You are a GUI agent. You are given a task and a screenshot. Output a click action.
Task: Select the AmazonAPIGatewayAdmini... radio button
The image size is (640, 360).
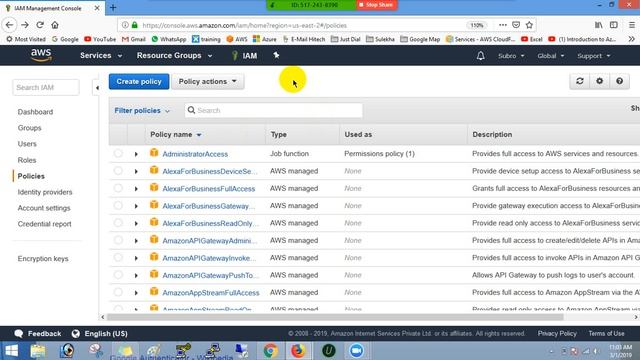click(x=118, y=240)
